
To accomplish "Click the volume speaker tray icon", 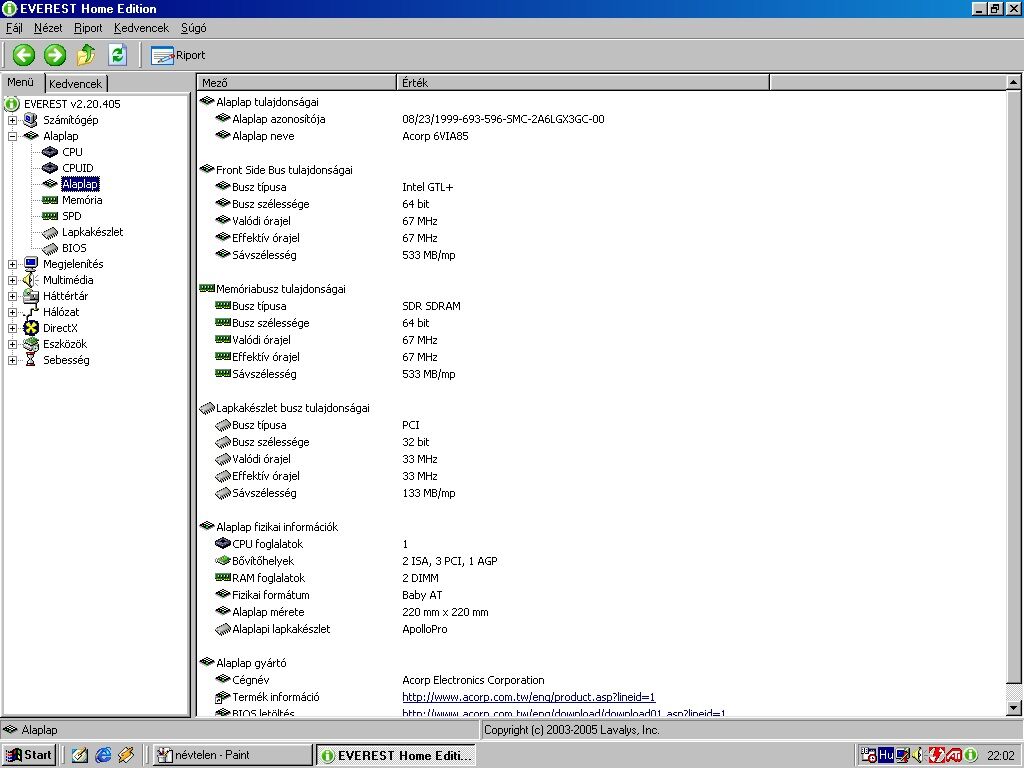I will point(918,755).
